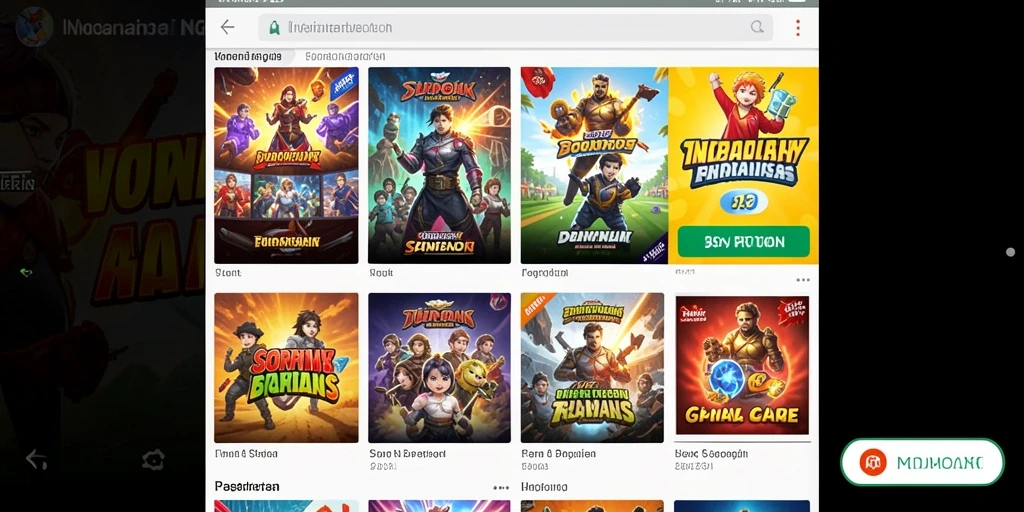Viewport: 1024px width, 512px height.
Task: Click the small green arrow icon in overlay
Action: [26, 272]
